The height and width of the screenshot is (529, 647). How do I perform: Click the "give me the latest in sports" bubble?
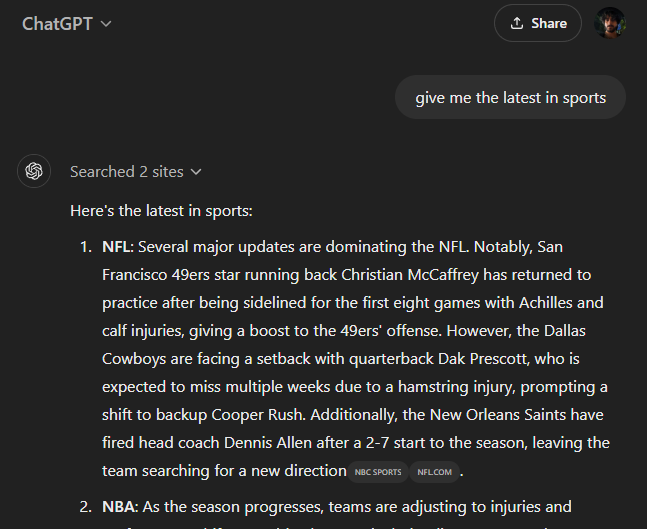pyautogui.click(x=510, y=97)
